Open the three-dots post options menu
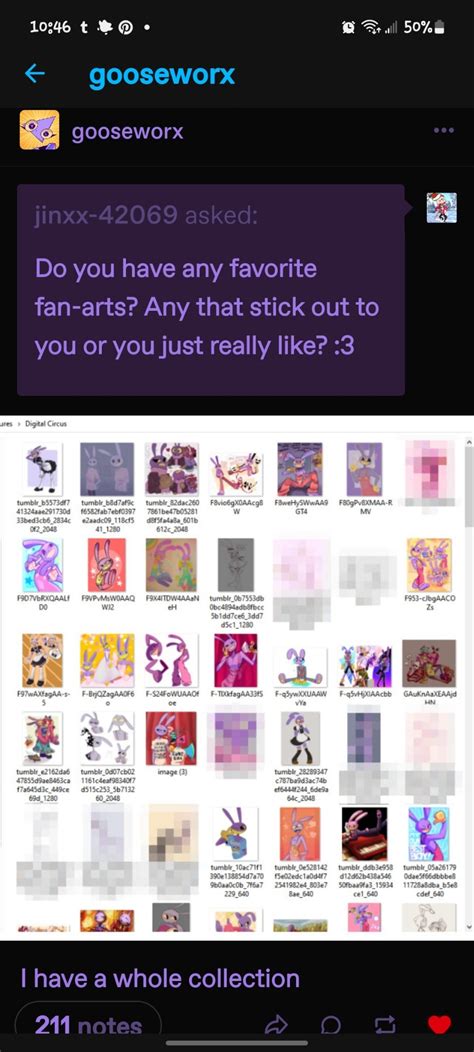This screenshot has width=474, height=1052. (x=444, y=130)
